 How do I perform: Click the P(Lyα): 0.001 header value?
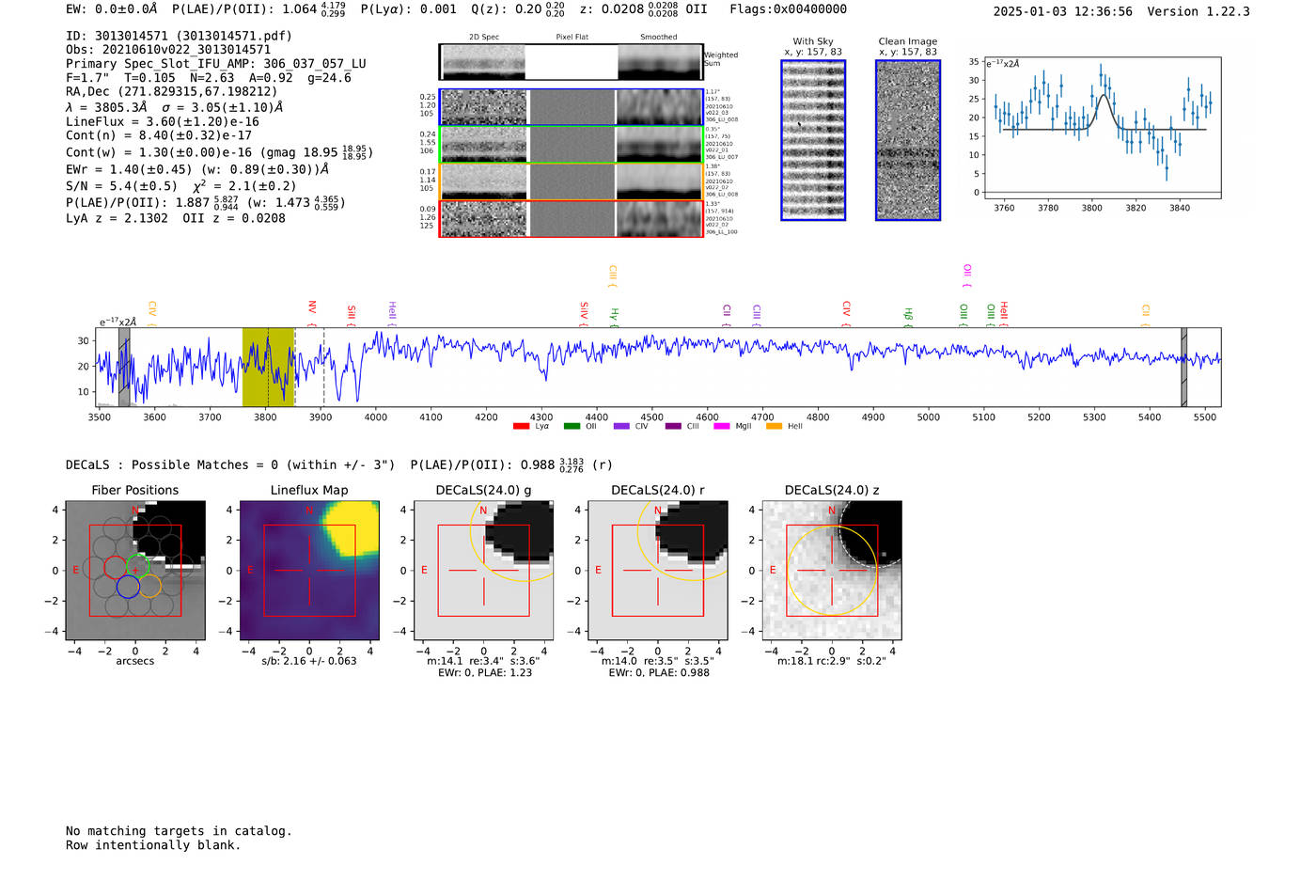point(409,9)
